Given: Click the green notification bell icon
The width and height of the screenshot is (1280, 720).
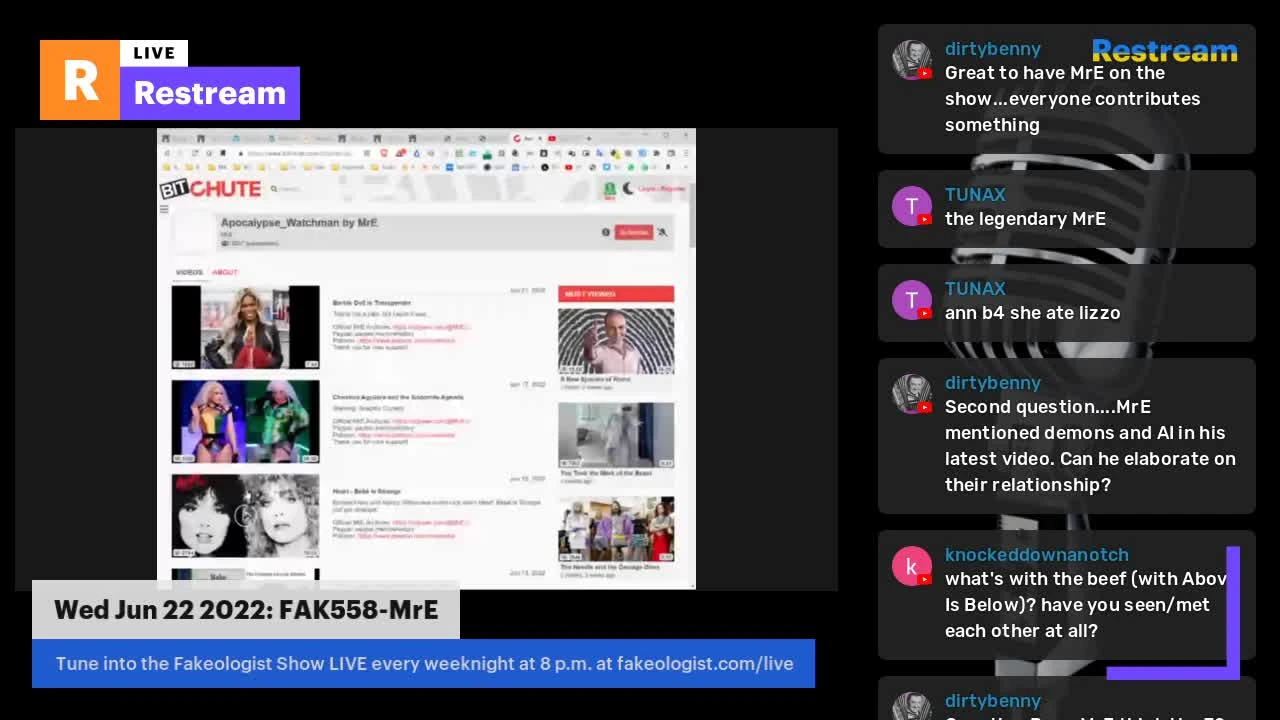Looking at the screenshot, I should 609,188.
